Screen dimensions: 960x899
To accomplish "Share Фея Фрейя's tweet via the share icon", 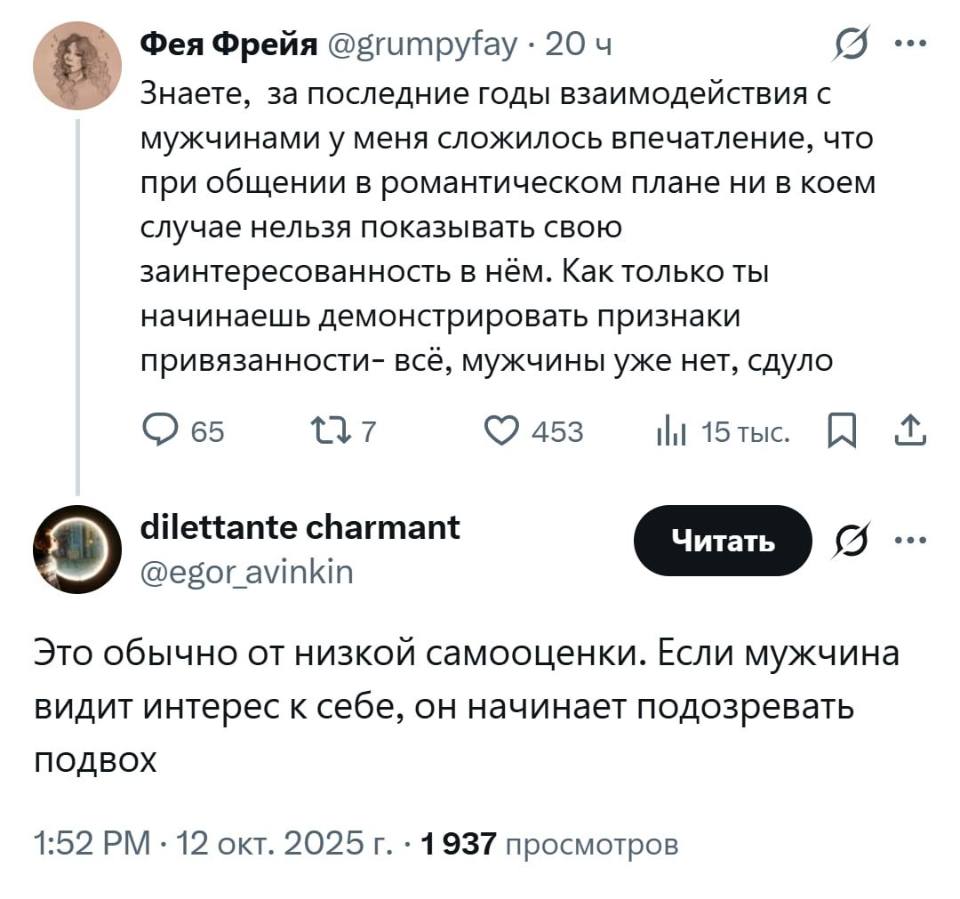I will point(908,431).
